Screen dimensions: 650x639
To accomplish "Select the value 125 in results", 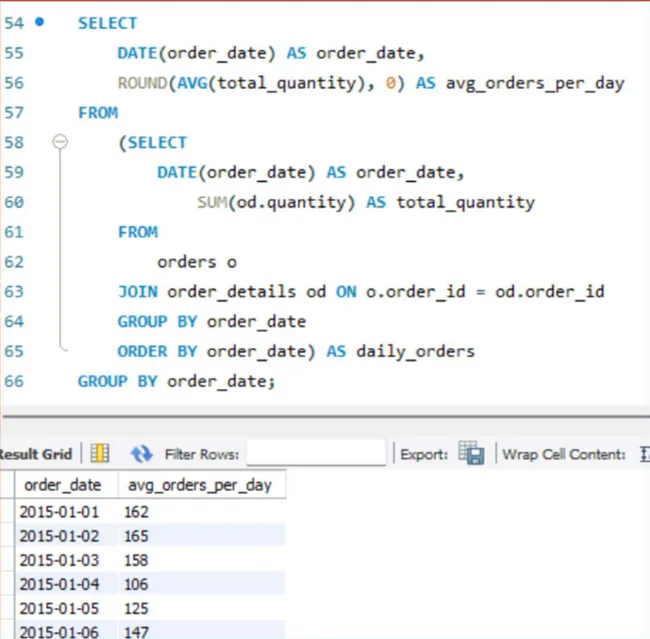I will point(136,608).
